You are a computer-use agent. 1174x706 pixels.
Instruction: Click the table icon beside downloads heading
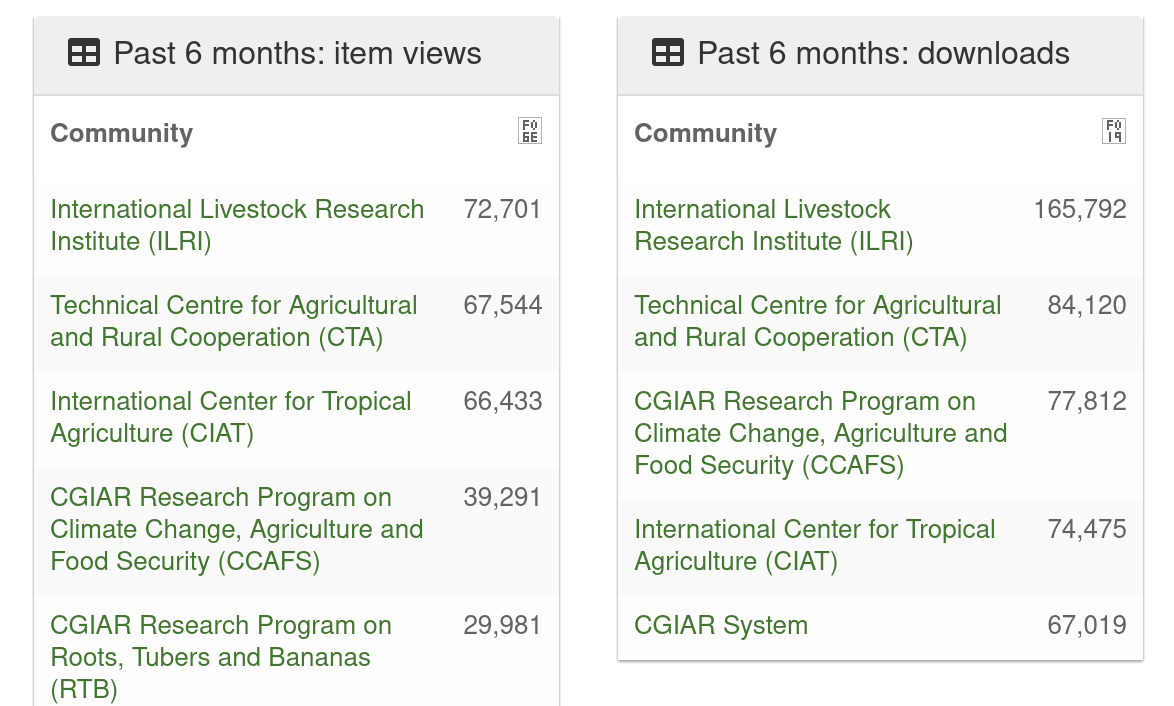click(x=668, y=54)
